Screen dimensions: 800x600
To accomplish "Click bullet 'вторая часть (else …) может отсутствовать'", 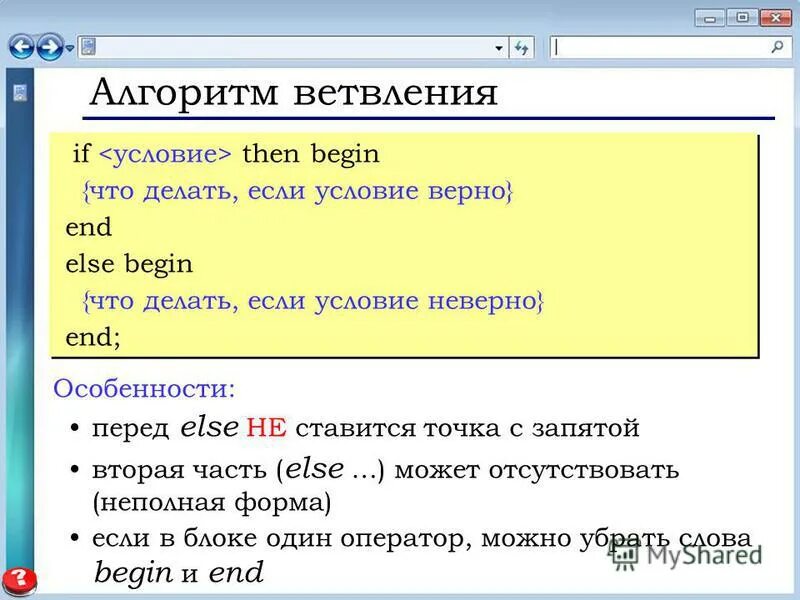I will click(x=385, y=470).
